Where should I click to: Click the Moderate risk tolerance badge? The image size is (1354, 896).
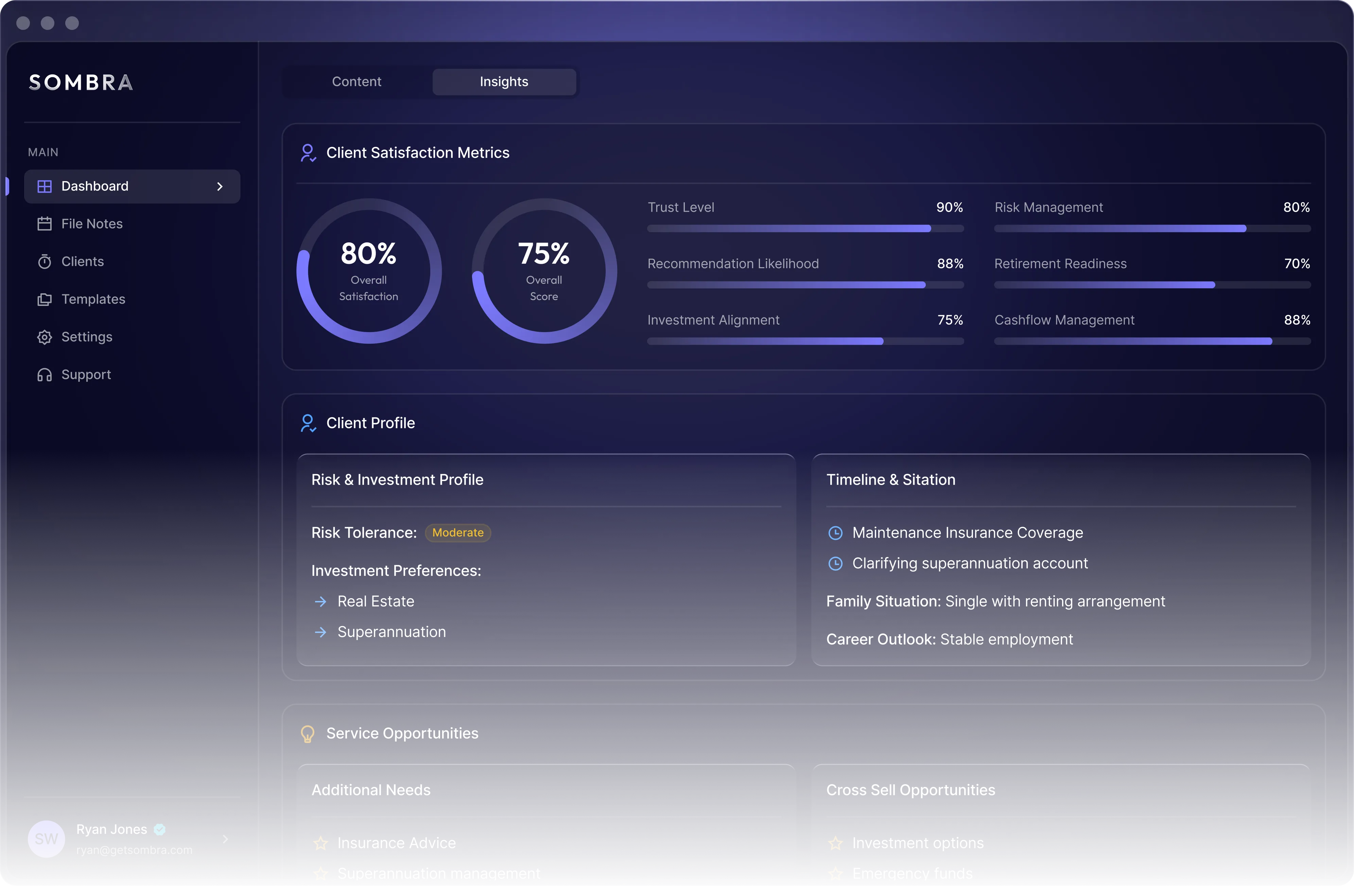coord(457,533)
